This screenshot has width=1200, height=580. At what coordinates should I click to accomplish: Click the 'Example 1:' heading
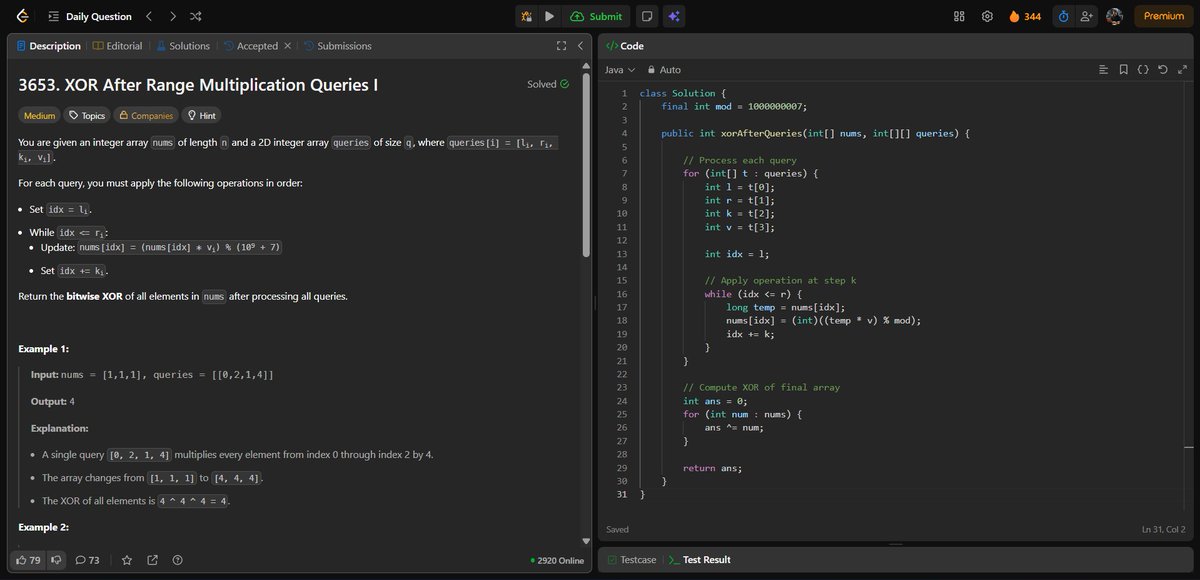pyautogui.click(x=46, y=348)
